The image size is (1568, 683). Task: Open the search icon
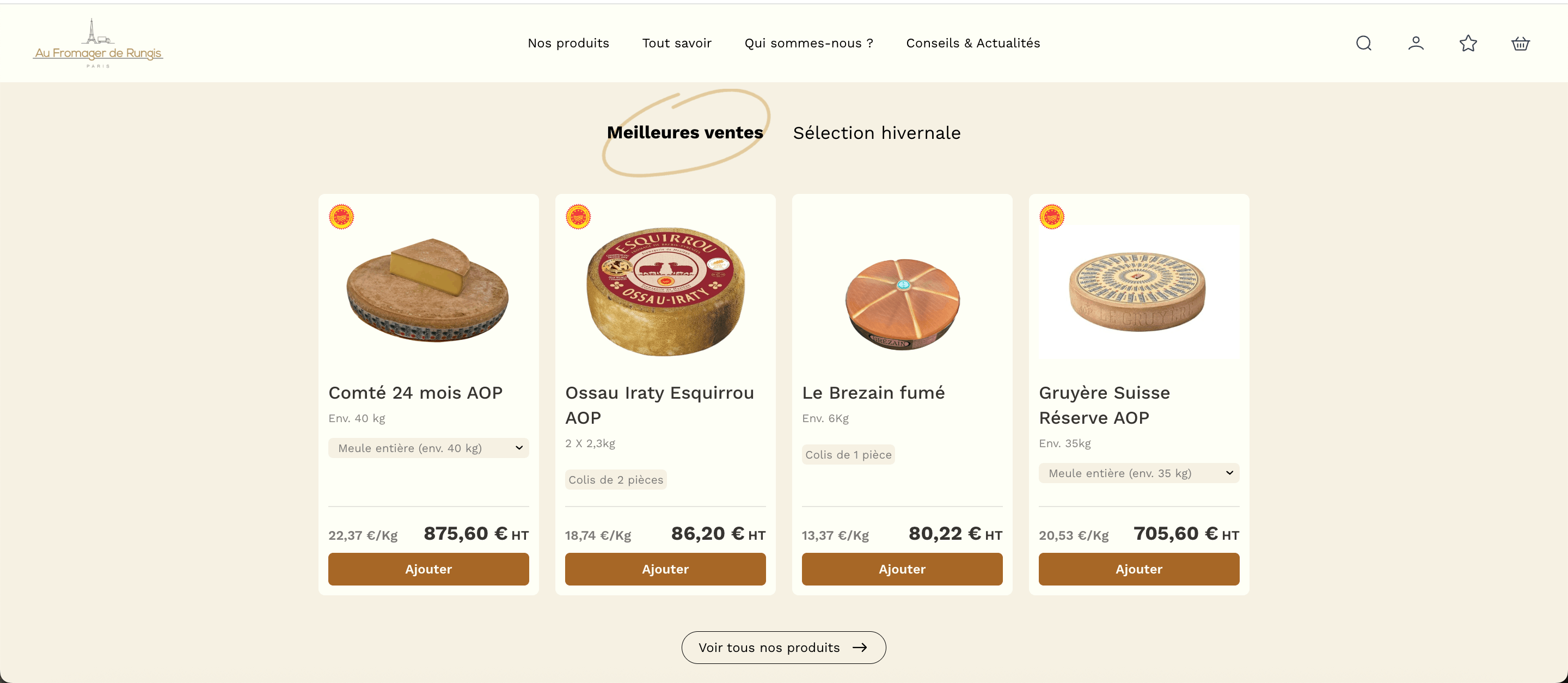pos(1363,43)
